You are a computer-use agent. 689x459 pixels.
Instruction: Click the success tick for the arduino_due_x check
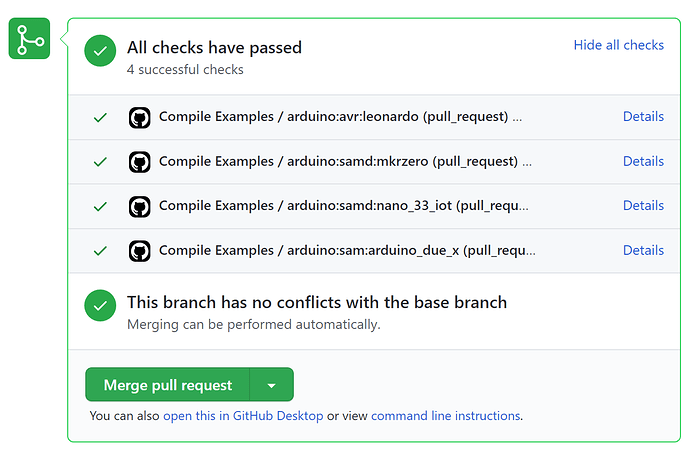coord(100,251)
